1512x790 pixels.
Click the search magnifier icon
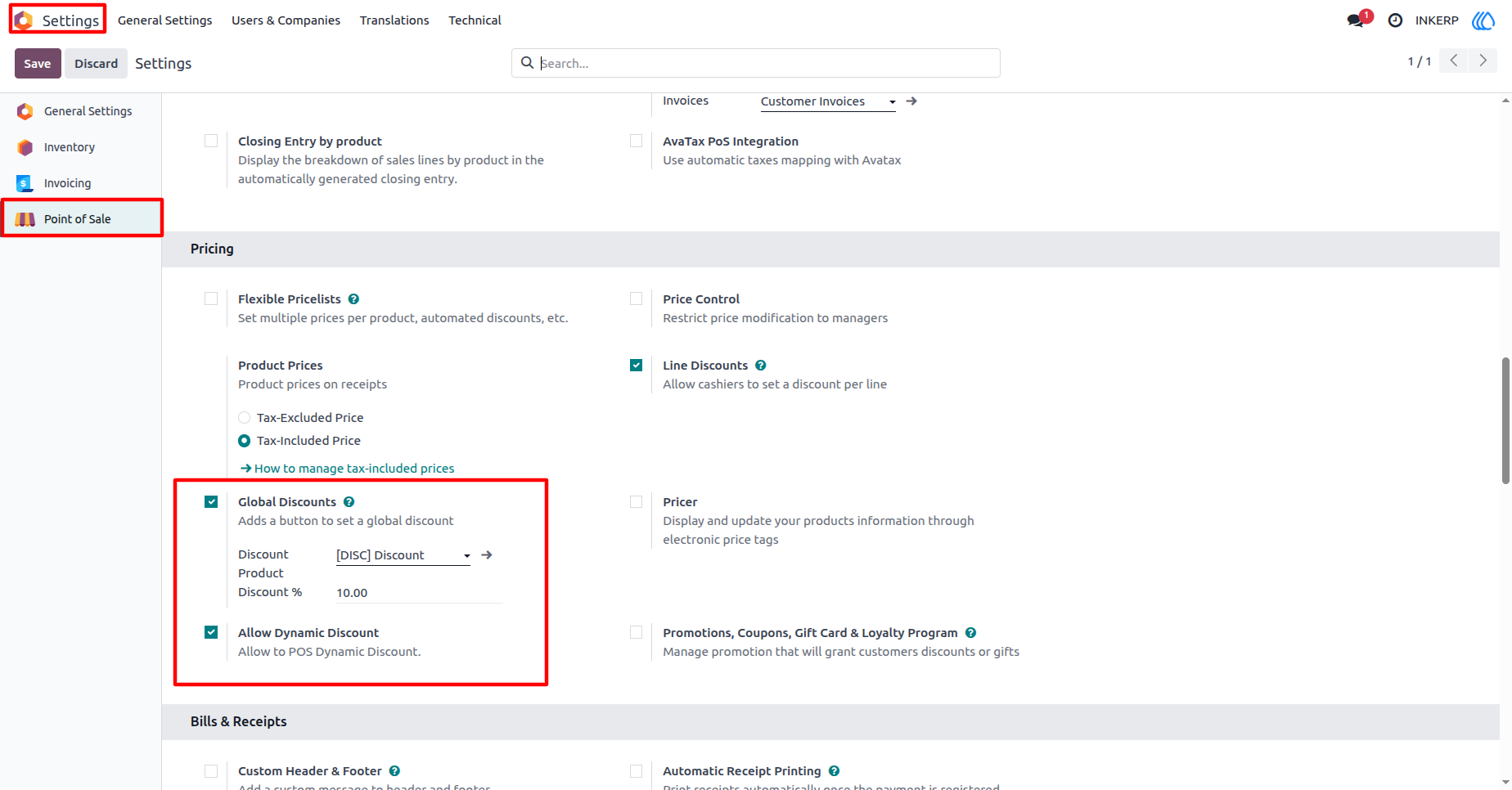[x=528, y=63]
